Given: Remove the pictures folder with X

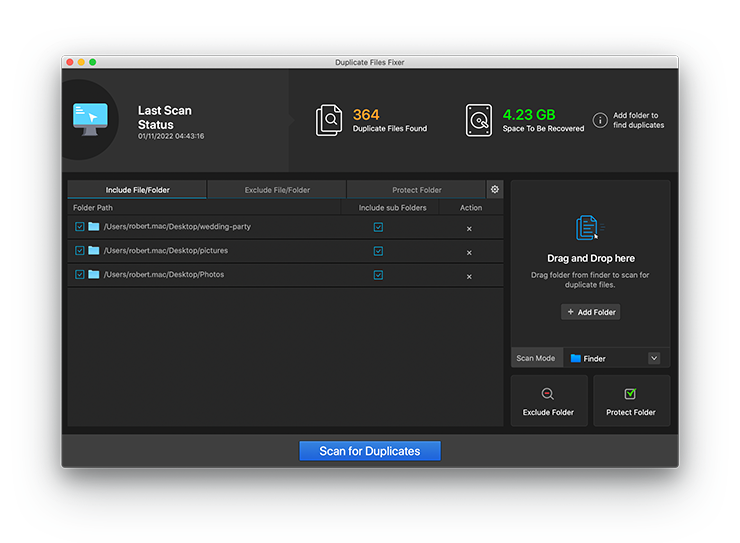Looking at the screenshot, I should [x=469, y=253].
